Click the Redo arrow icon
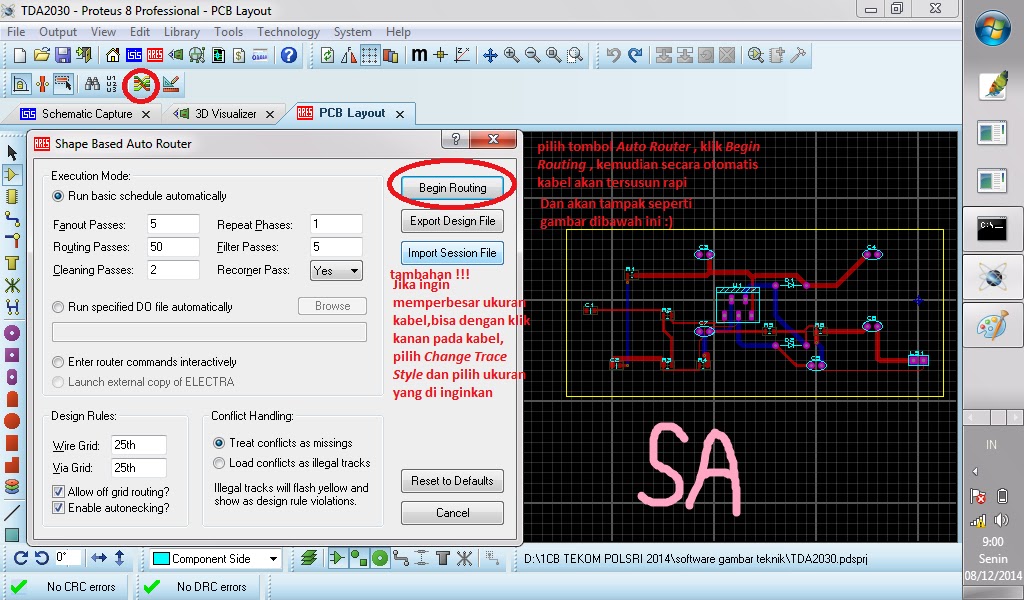The height and width of the screenshot is (600, 1024). tap(635, 55)
